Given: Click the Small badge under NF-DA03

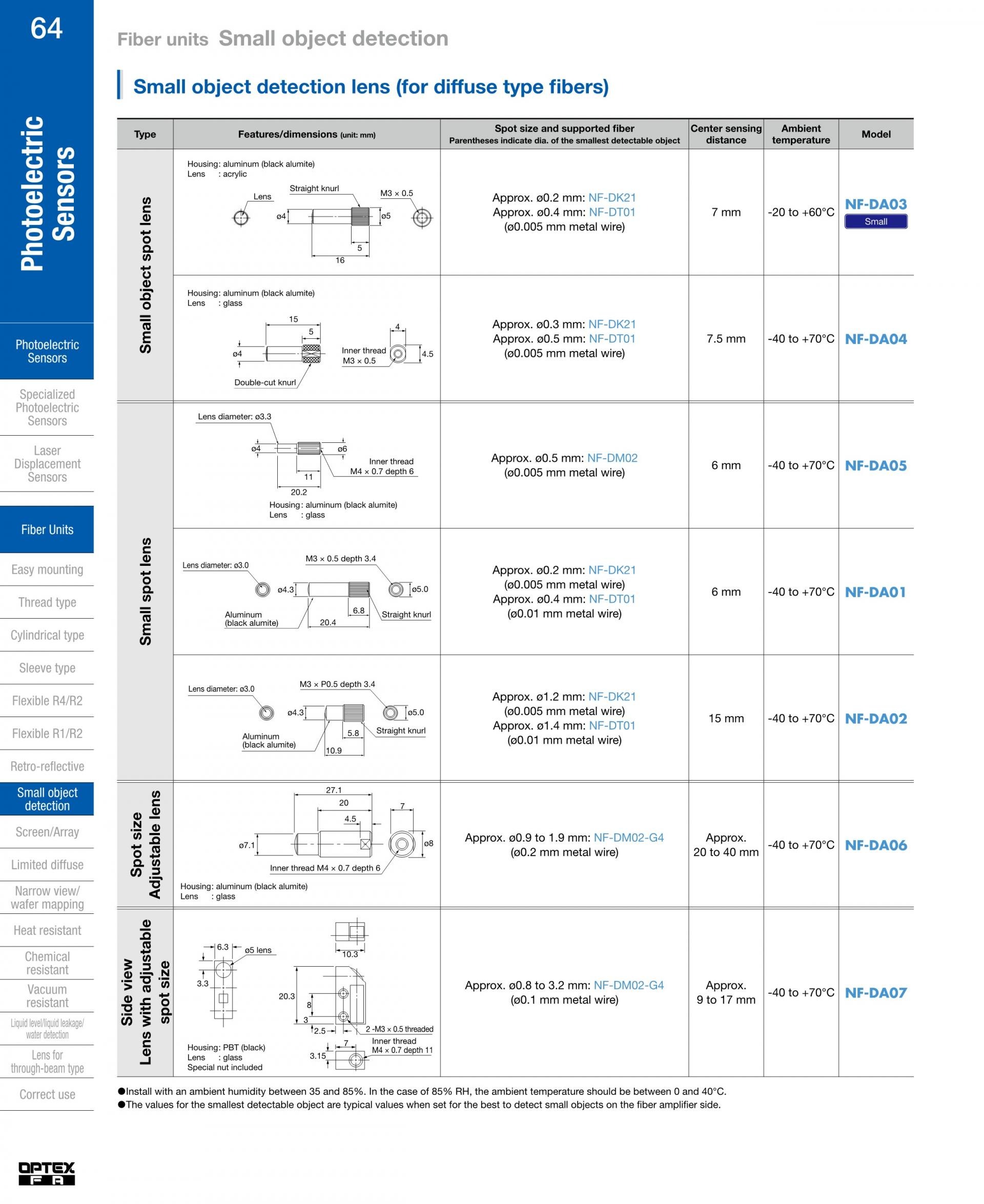Looking at the screenshot, I should coord(876,221).
